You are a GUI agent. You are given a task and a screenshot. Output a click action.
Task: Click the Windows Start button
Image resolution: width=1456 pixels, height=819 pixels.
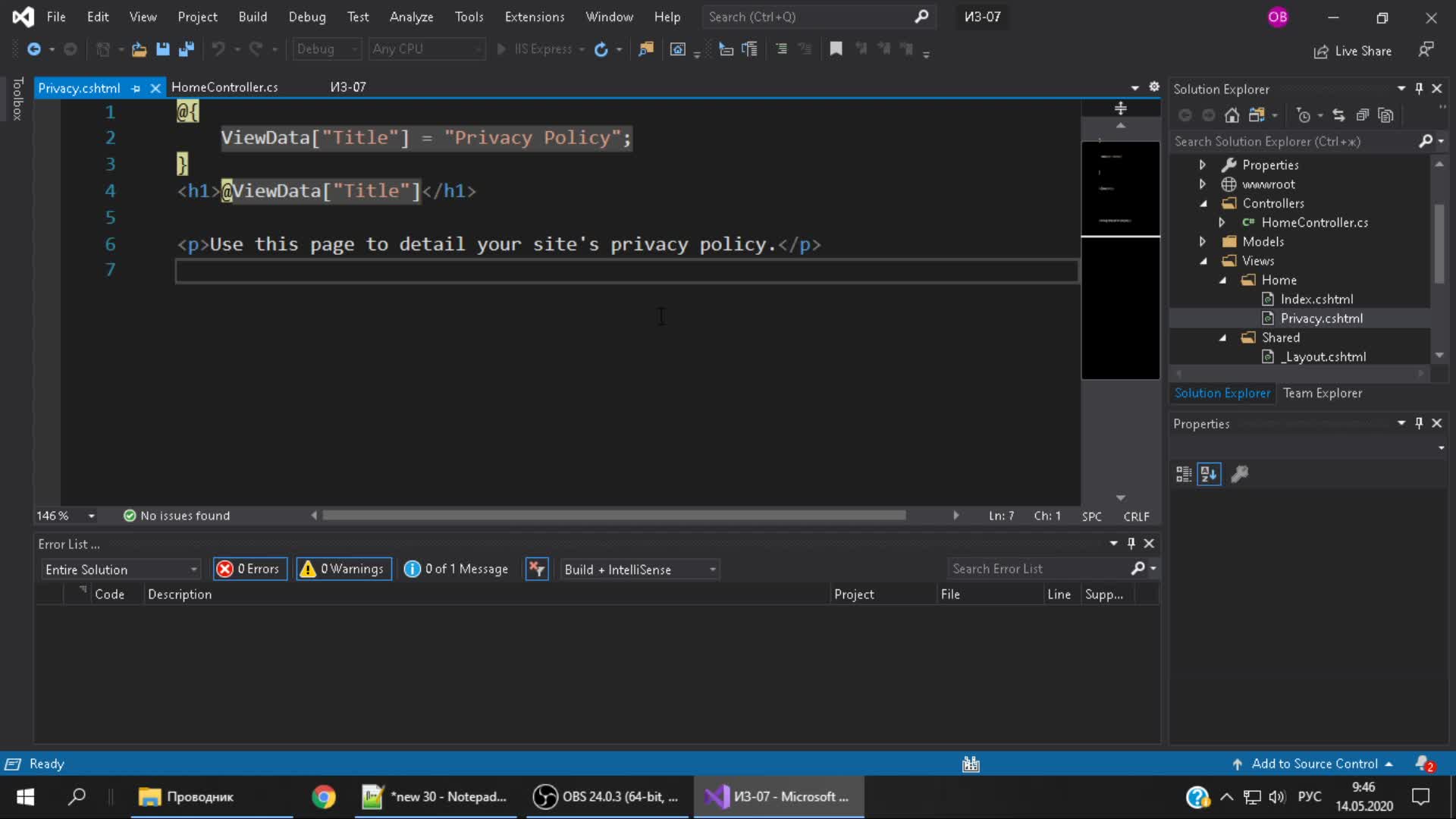[25, 797]
